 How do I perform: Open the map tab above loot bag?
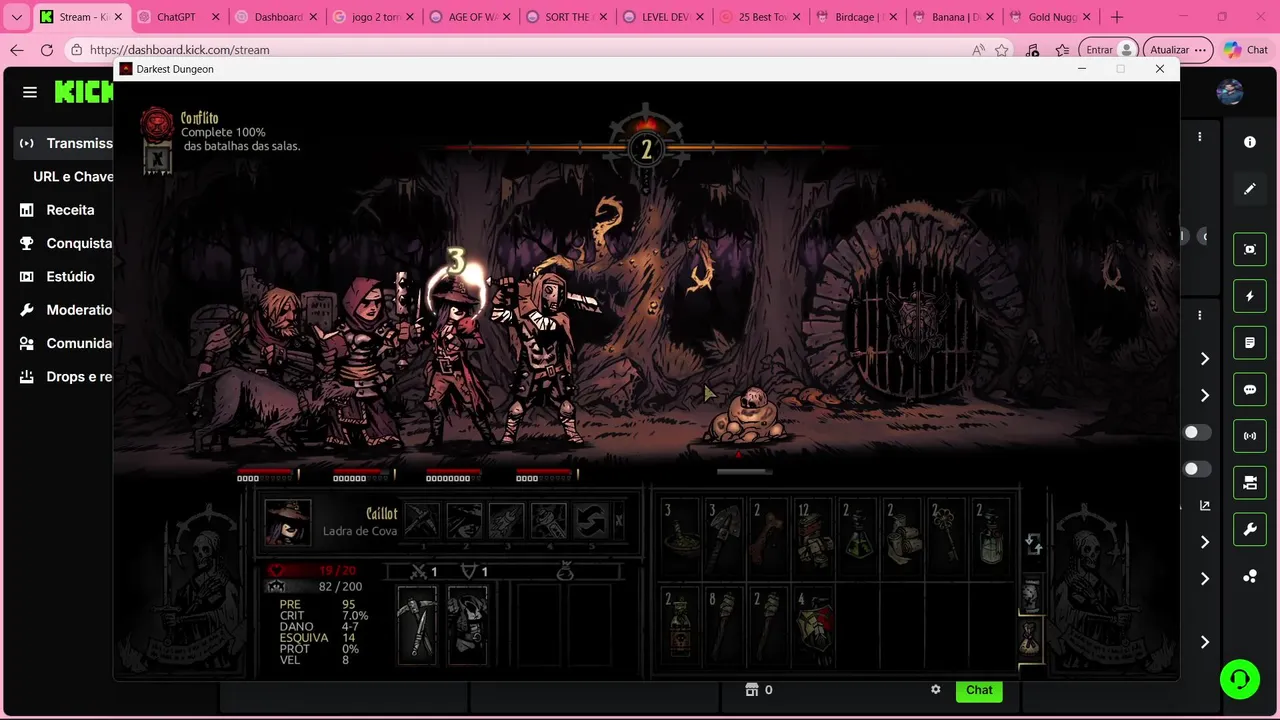coord(1031,594)
